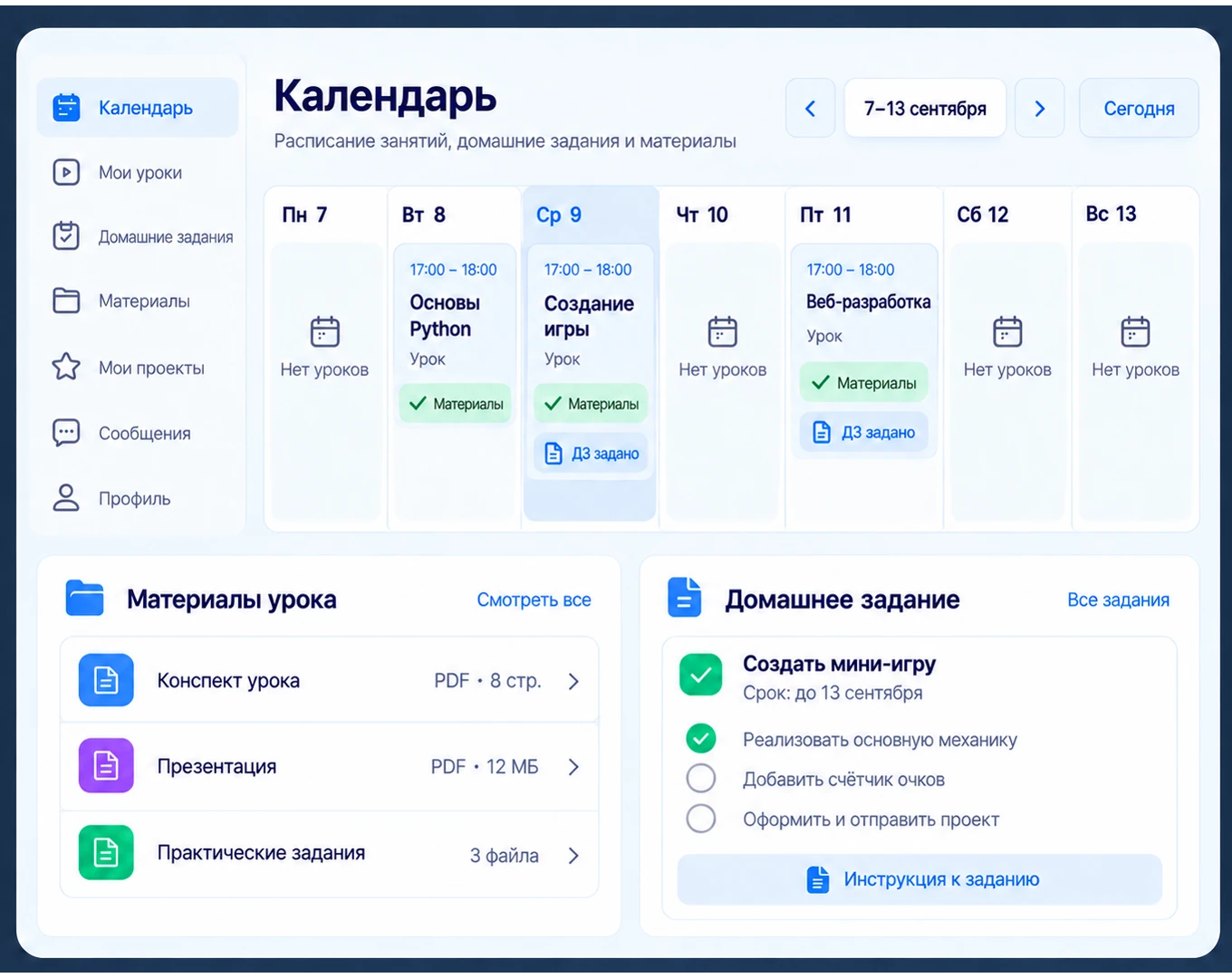The width and height of the screenshot is (1232, 978).
Task: Expand Конспект урока with its chevron
Action: [x=573, y=681]
